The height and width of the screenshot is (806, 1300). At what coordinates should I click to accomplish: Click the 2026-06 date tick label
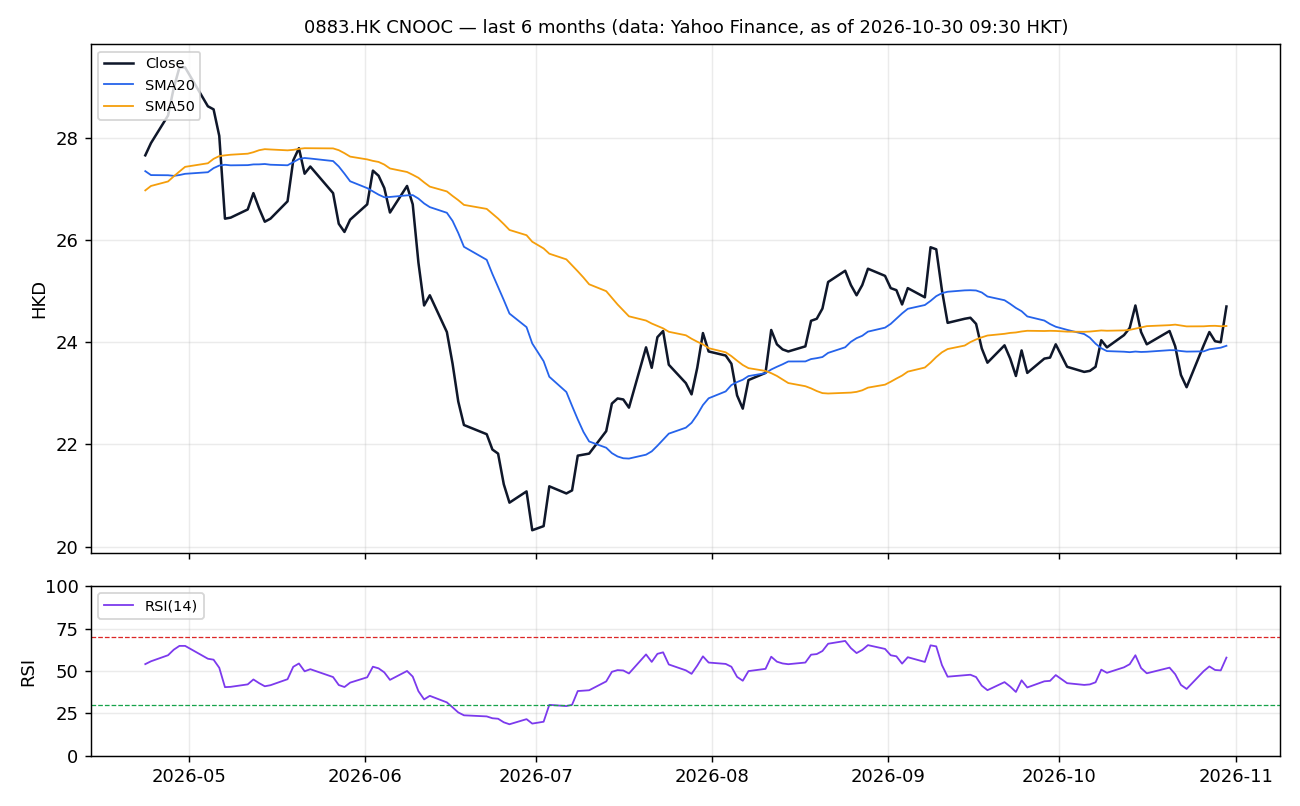365,777
